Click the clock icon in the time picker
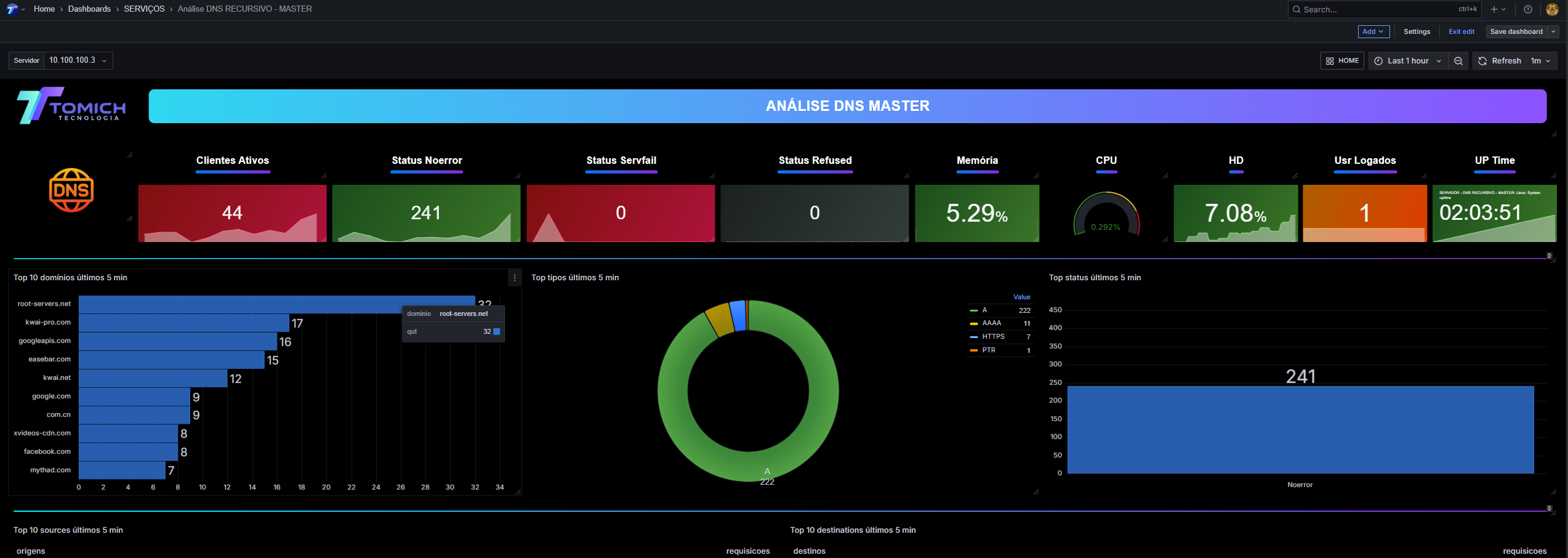Viewport: 1568px width, 558px height. pyautogui.click(x=1379, y=61)
